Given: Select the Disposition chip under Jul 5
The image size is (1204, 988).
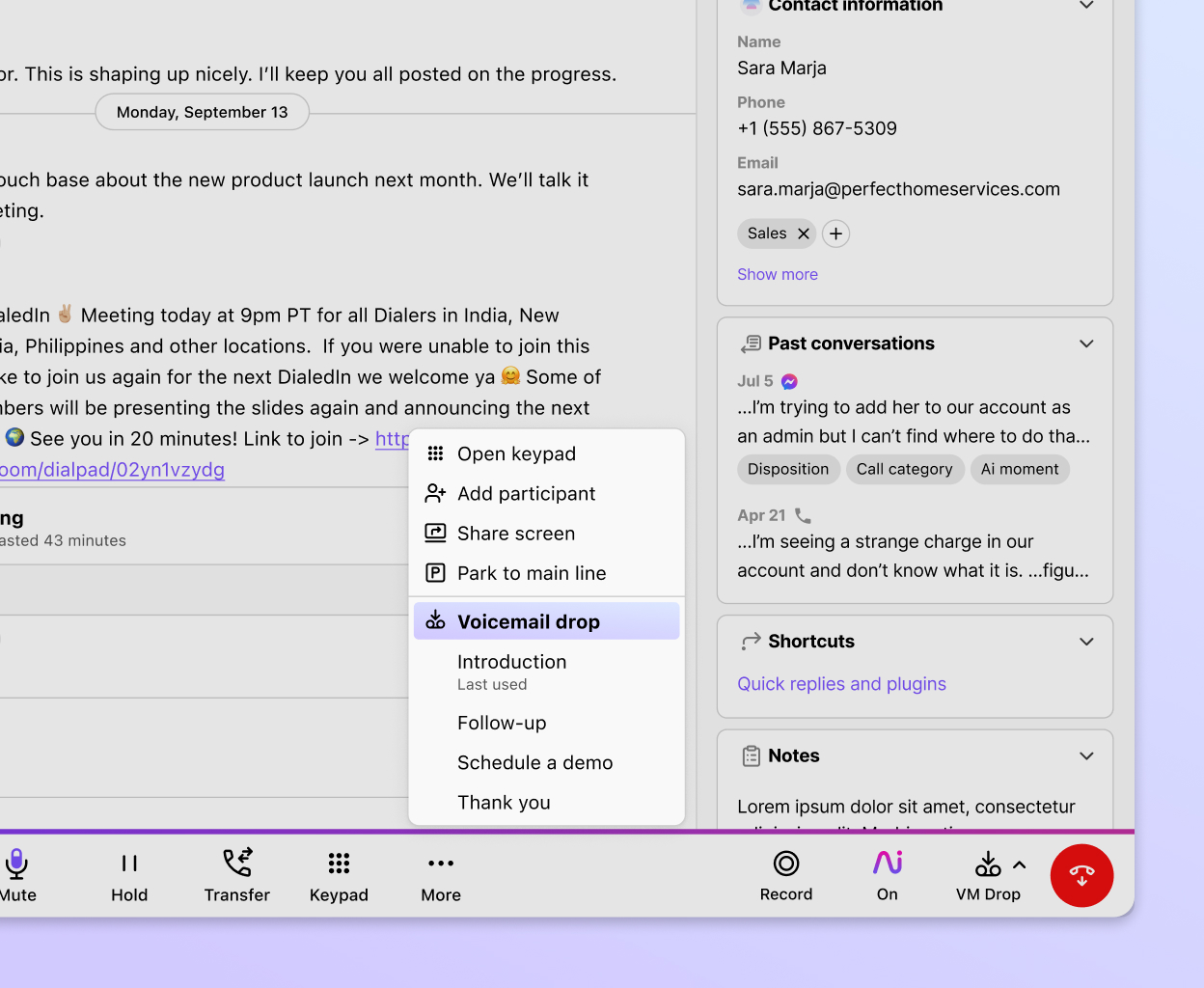Looking at the screenshot, I should tap(788, 469).
